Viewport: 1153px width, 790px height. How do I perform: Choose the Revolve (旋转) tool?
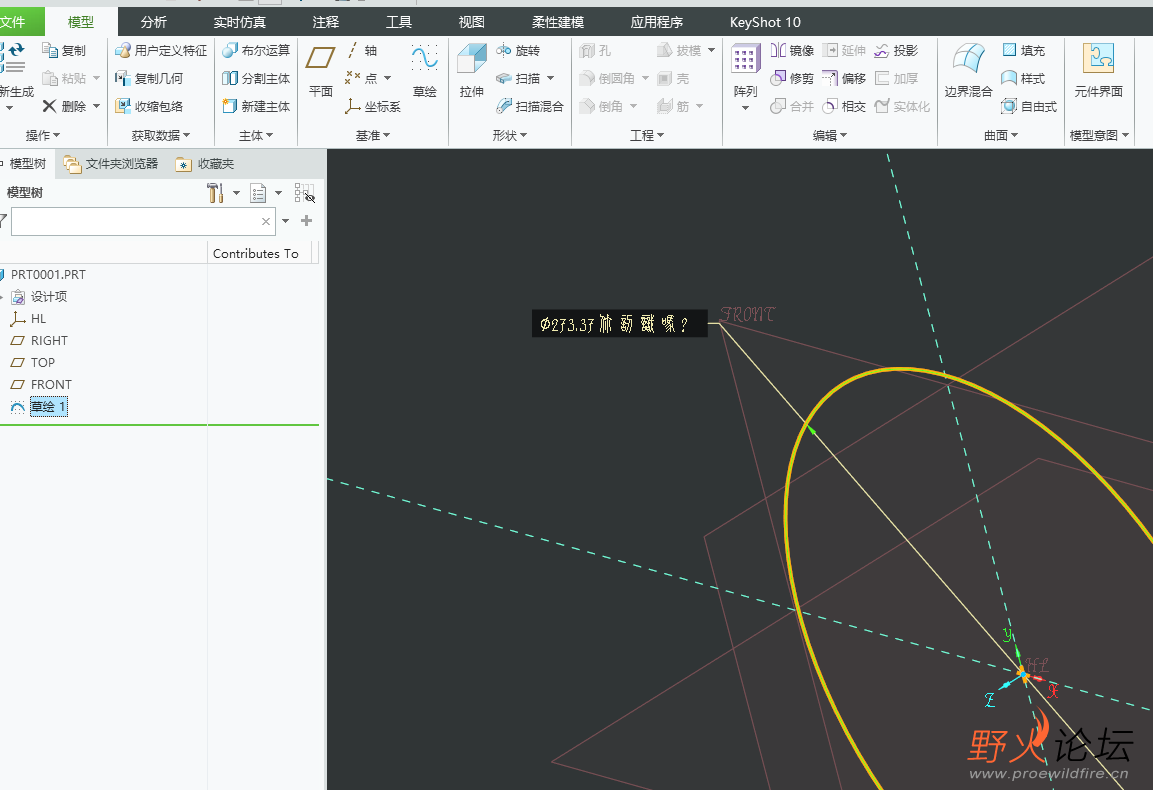coord(518,50)
